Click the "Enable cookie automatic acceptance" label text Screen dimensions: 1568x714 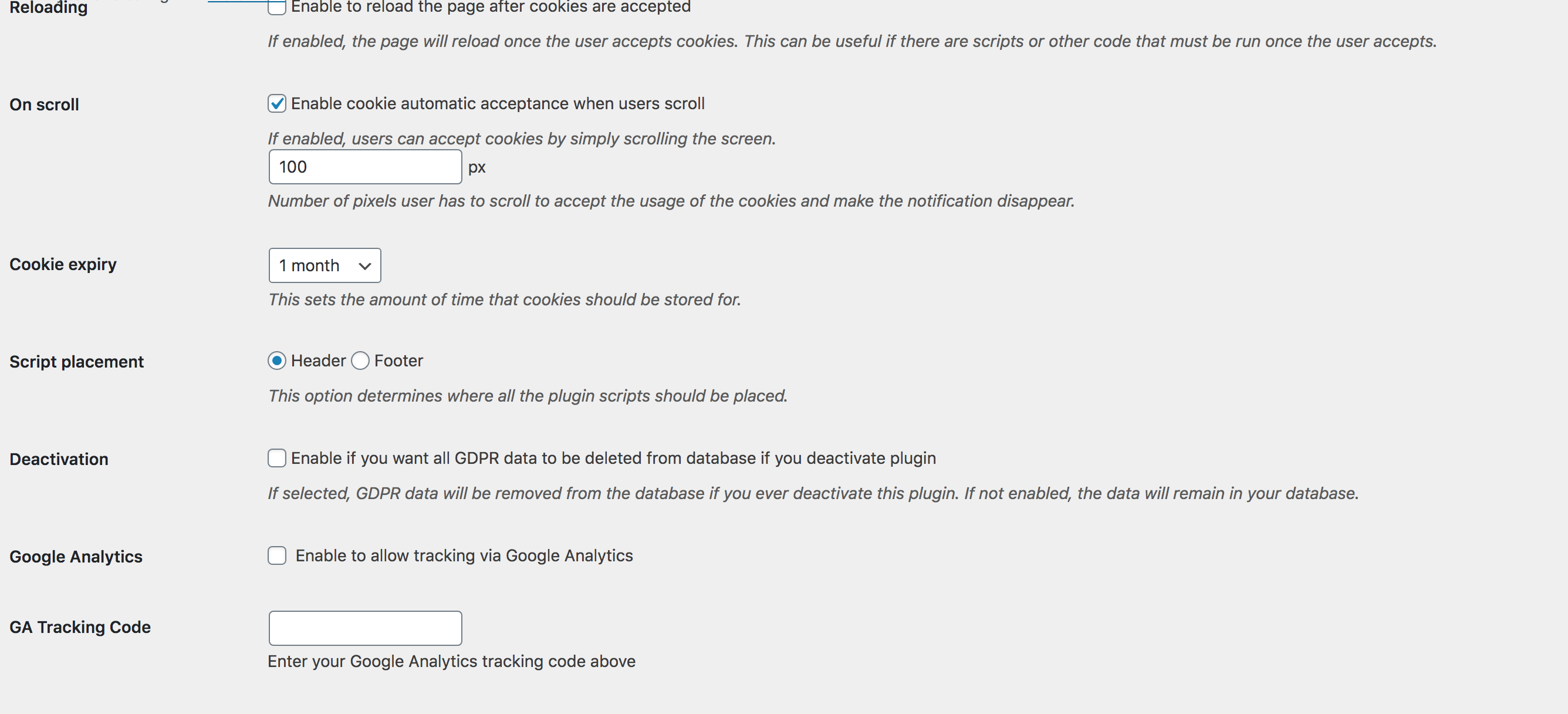[497, 103]
